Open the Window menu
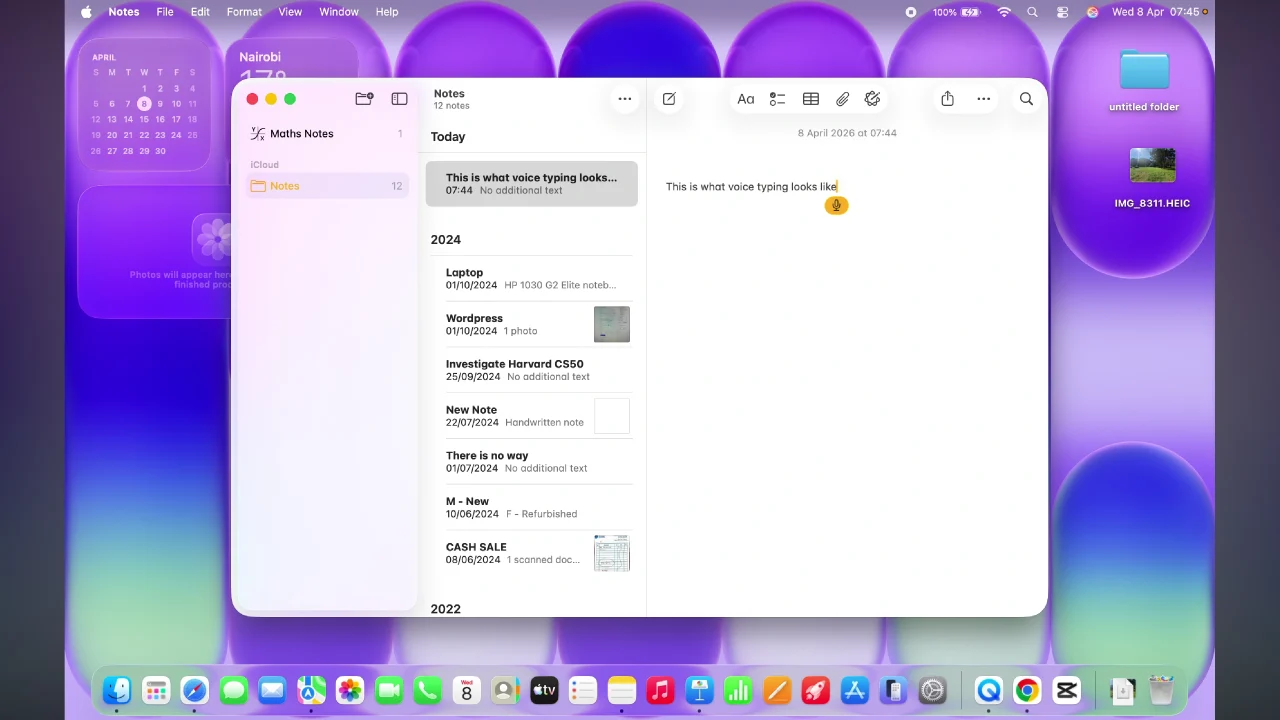 point(339,12)
